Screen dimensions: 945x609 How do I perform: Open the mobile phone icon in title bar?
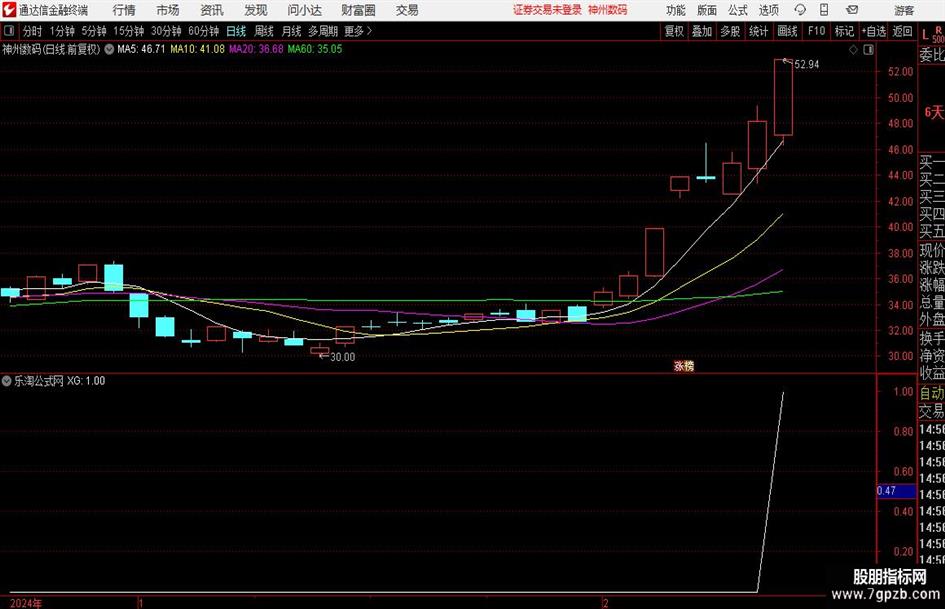point(824,10)
